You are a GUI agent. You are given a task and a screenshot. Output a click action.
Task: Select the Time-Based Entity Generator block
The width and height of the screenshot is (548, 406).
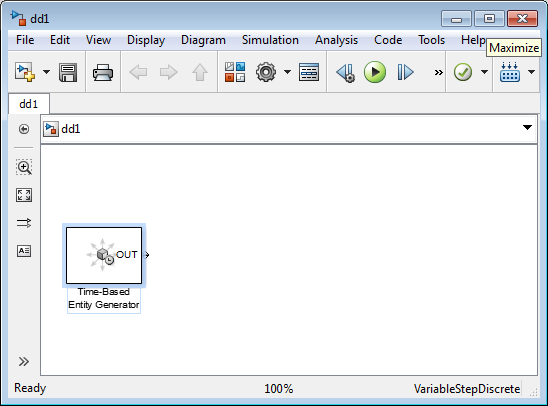[x=104, y=255]
